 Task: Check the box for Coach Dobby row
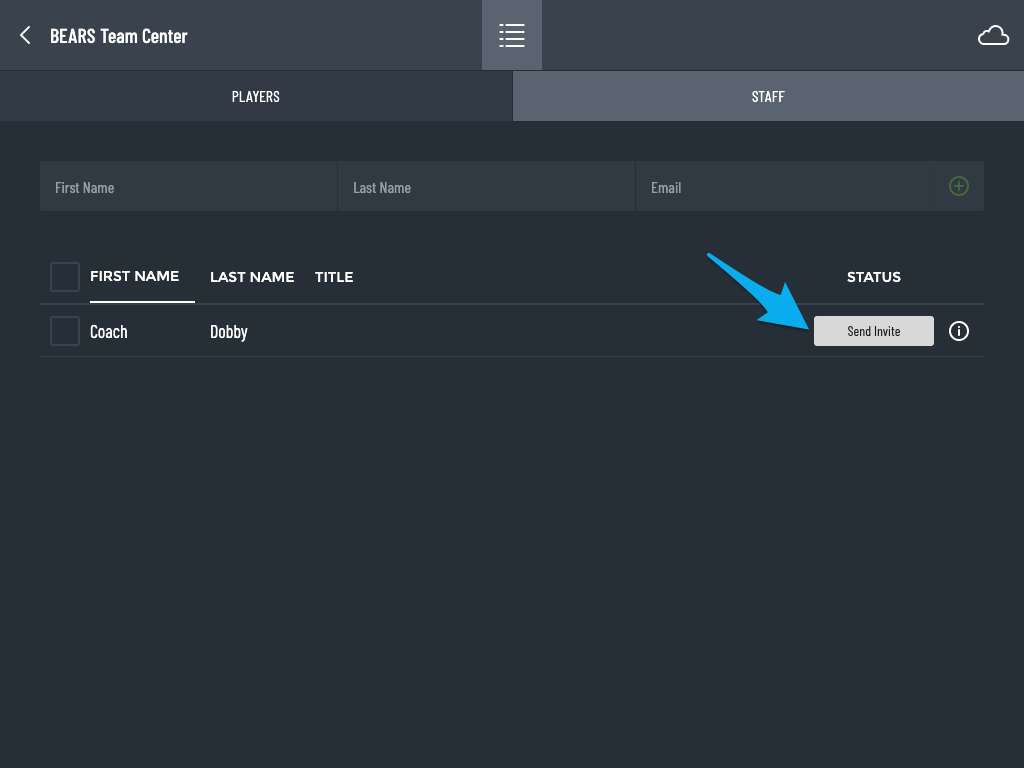[65, 331]
